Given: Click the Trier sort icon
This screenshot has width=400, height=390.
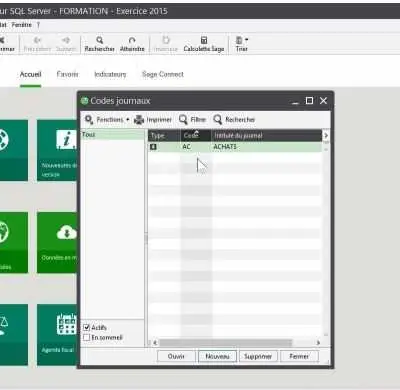Looking at the screenshot, I should [239, 40].
